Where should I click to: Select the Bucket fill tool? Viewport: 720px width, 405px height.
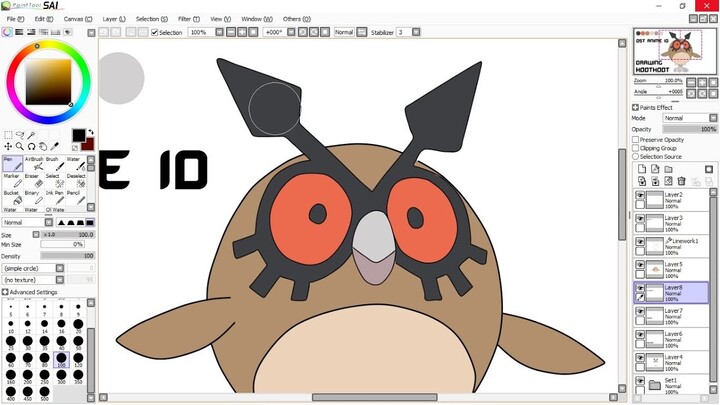12,198
